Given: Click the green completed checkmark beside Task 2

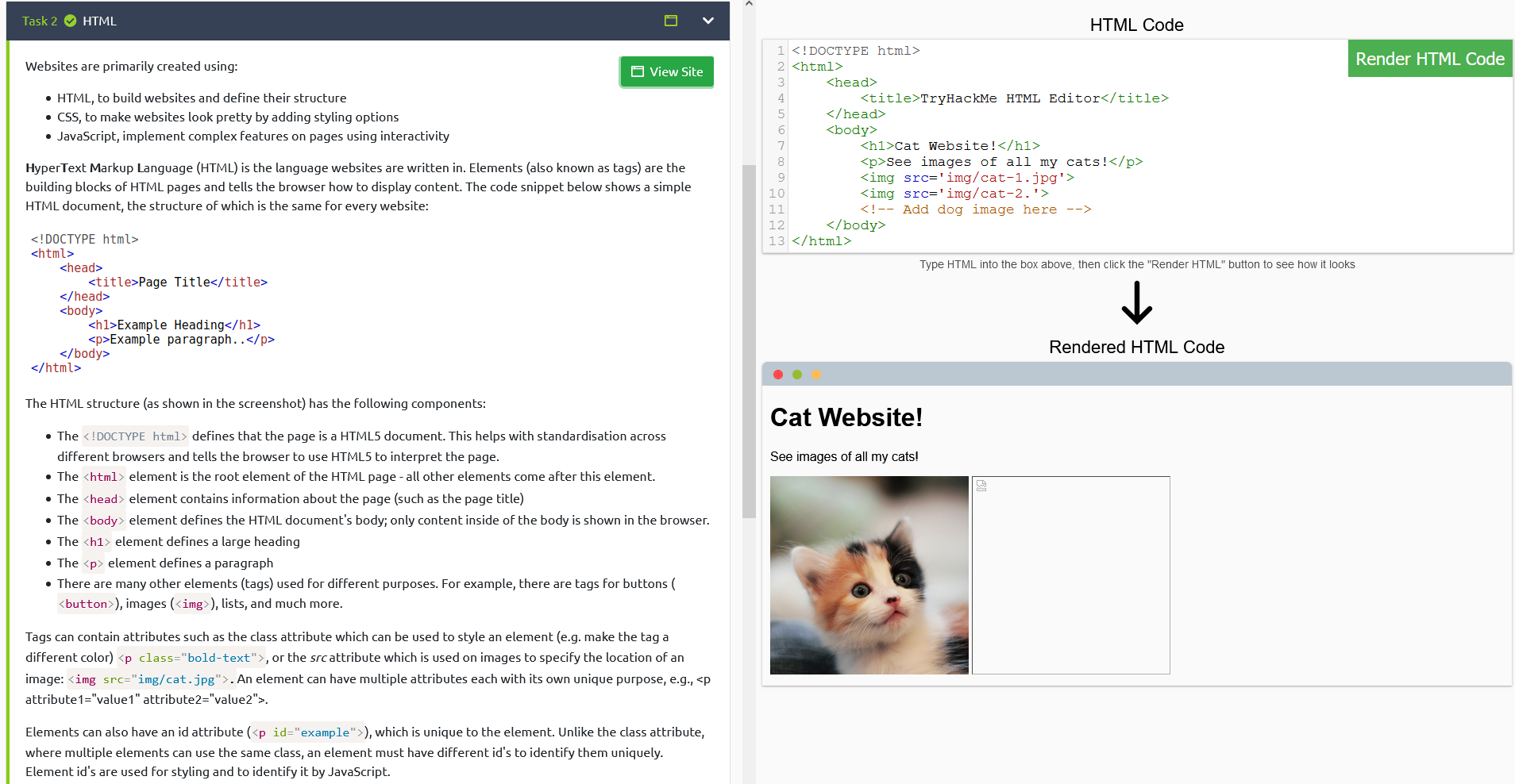Looking at the screenshot, I should point(70,21).
